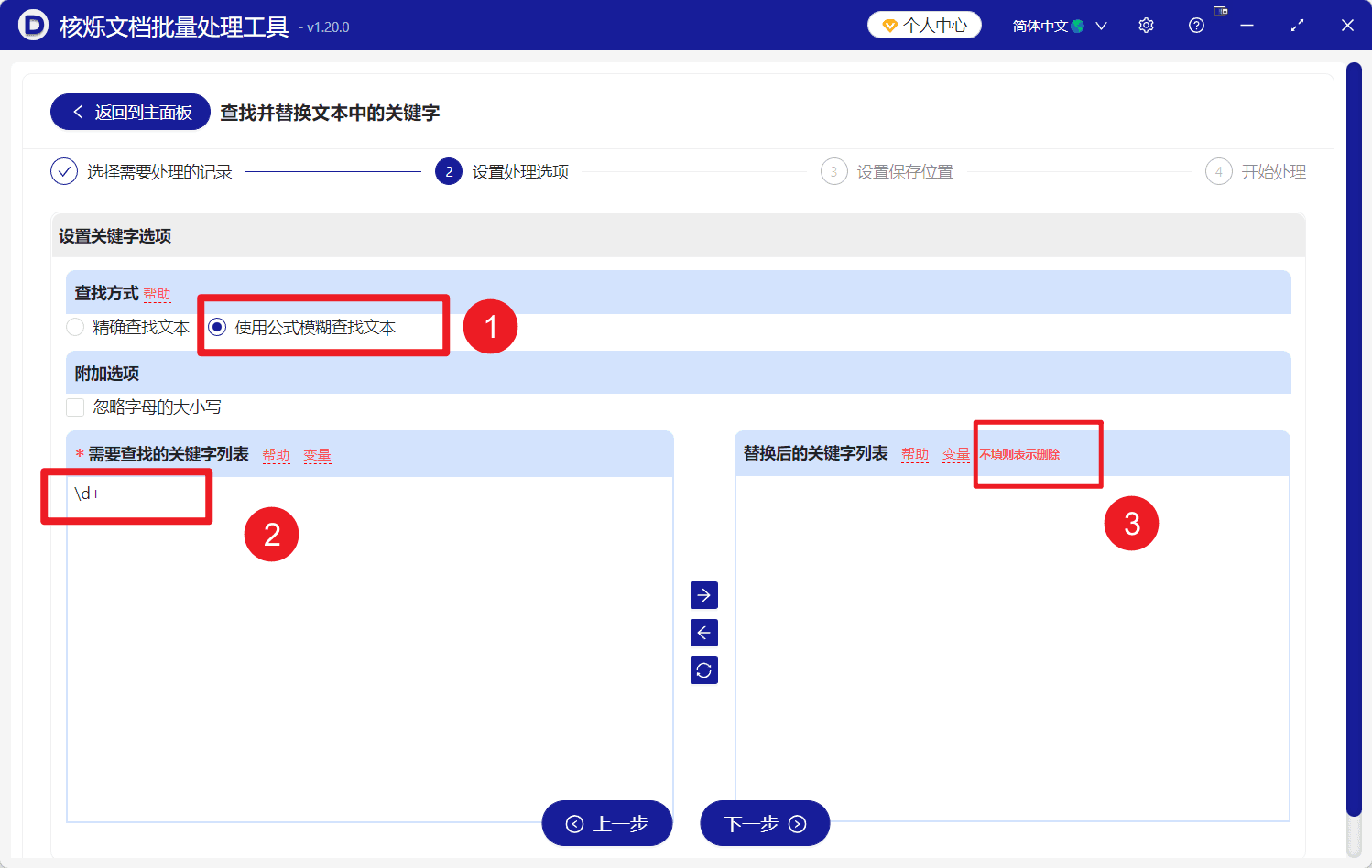Enable the 忽略字母的大小写 checkbox
1372x868 pixels.
(75, 407)
